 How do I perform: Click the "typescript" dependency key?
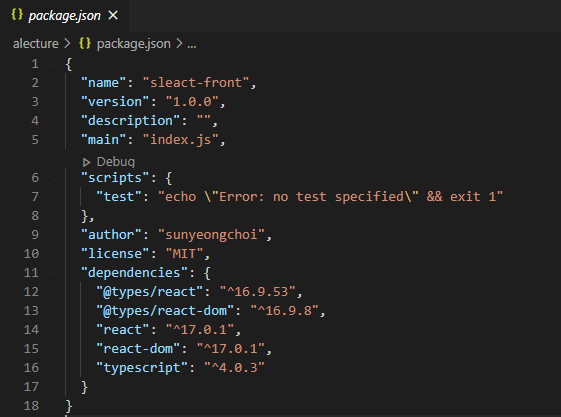[142, 368]
